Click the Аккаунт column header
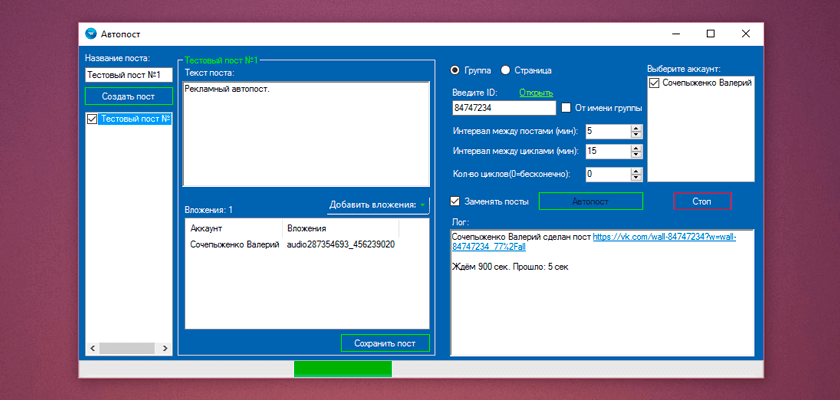 [234, 229]
